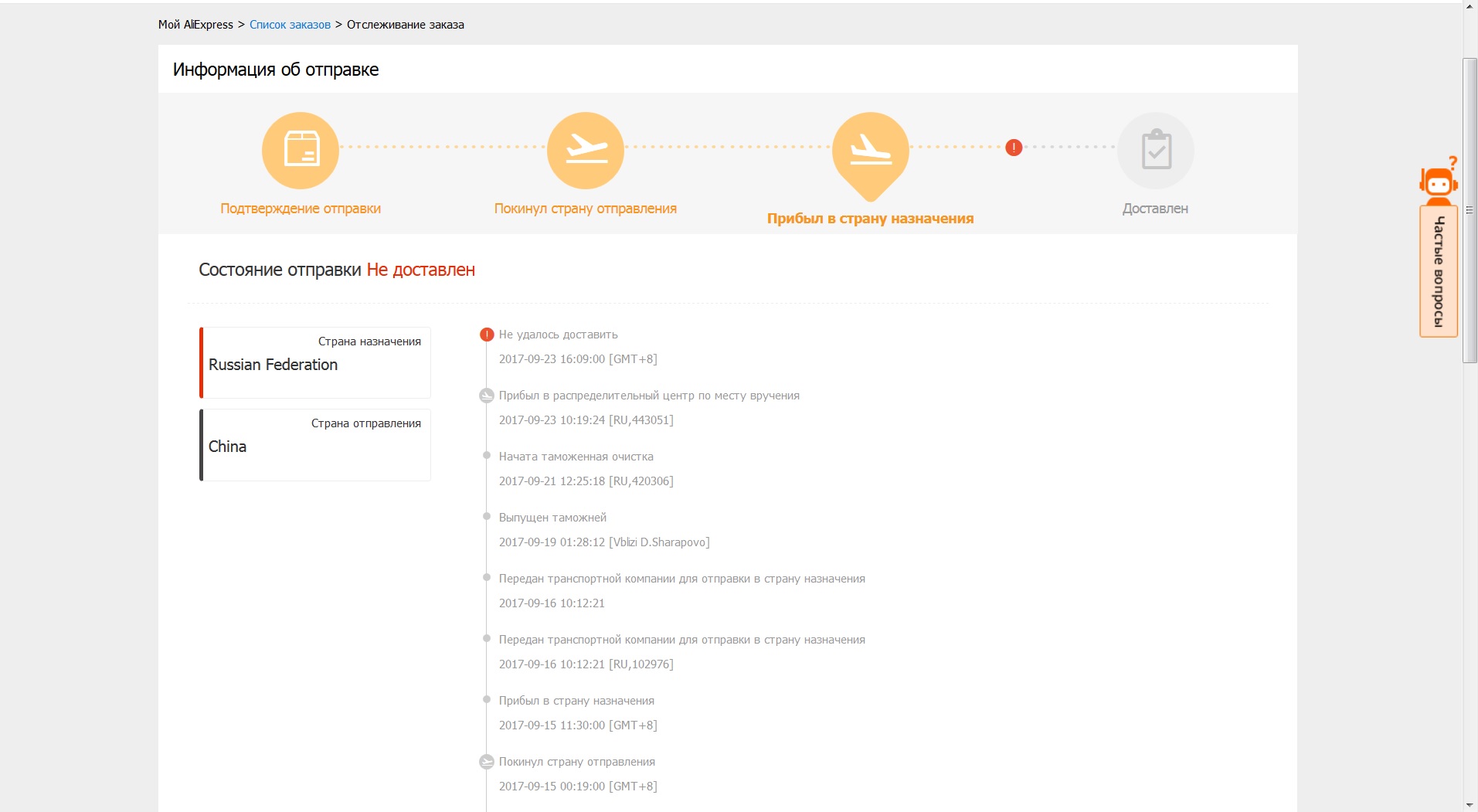Click the Доставлен step label

(x=1155, y=209)
